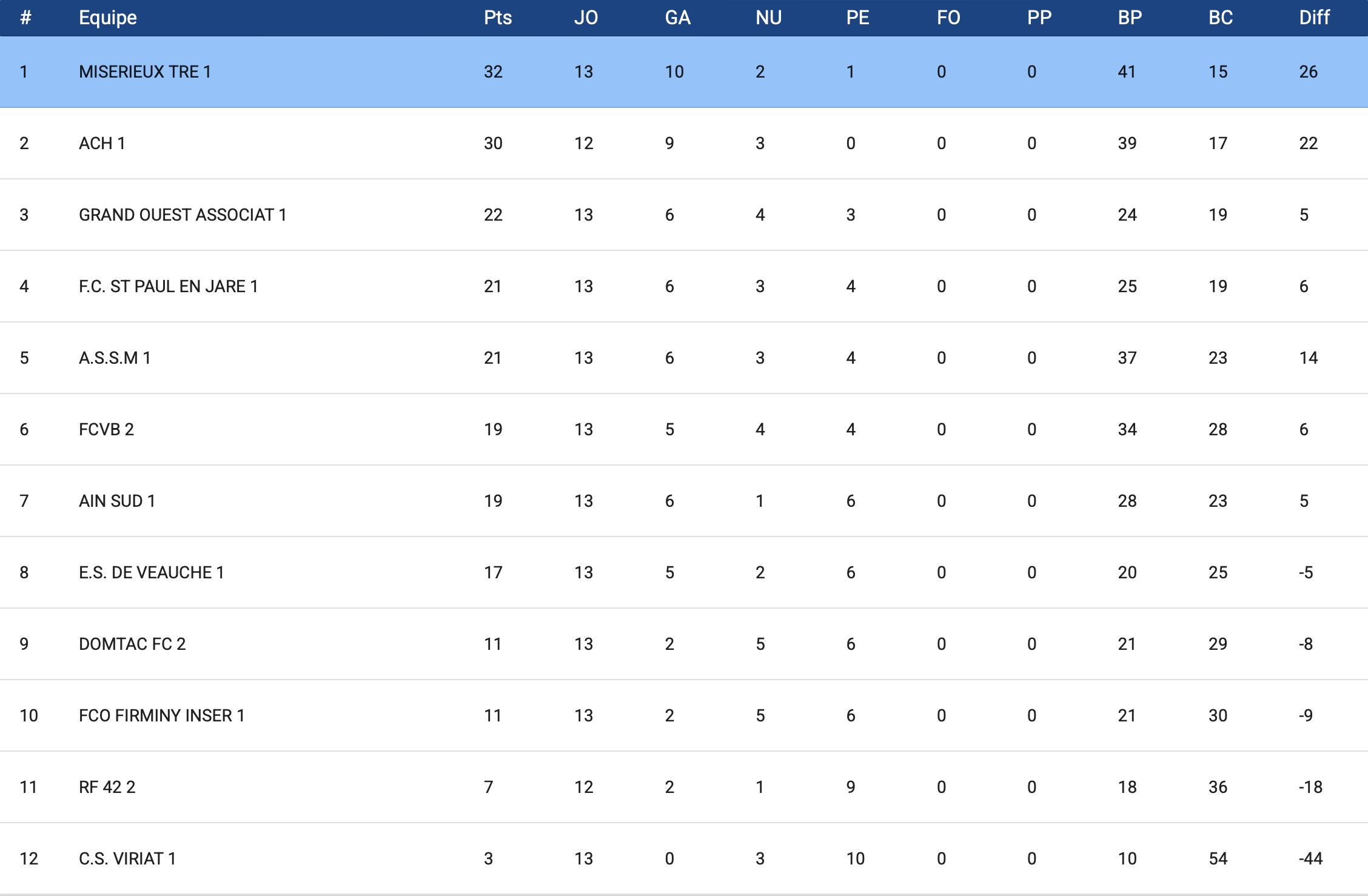Click the BC column header

[x=1220, y=18]
